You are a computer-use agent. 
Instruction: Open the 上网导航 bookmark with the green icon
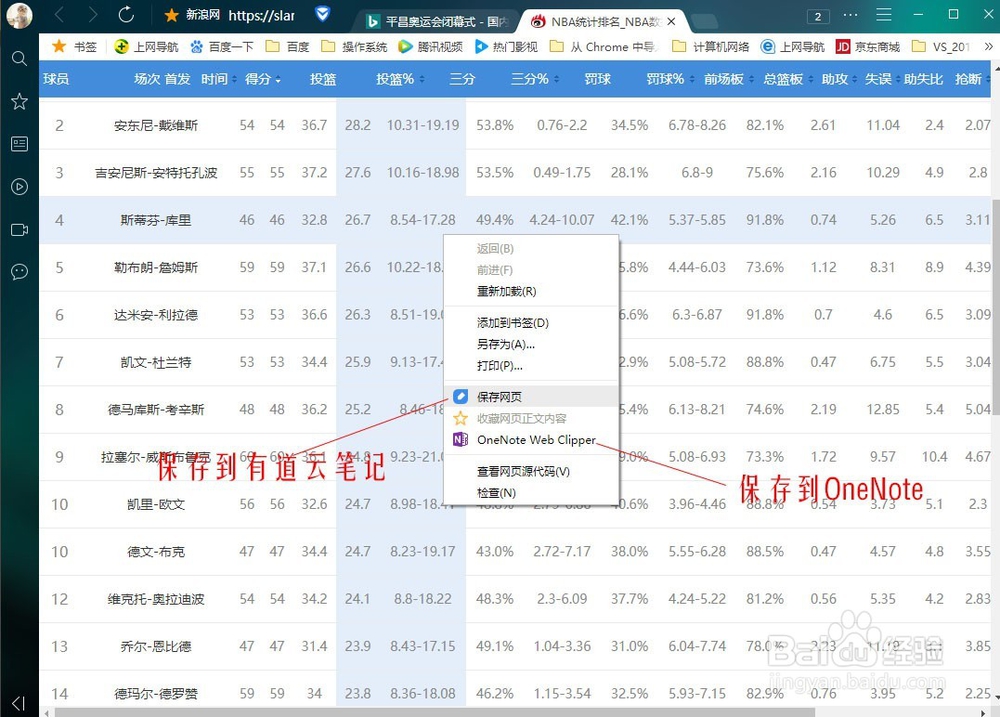tap(146, 47)
